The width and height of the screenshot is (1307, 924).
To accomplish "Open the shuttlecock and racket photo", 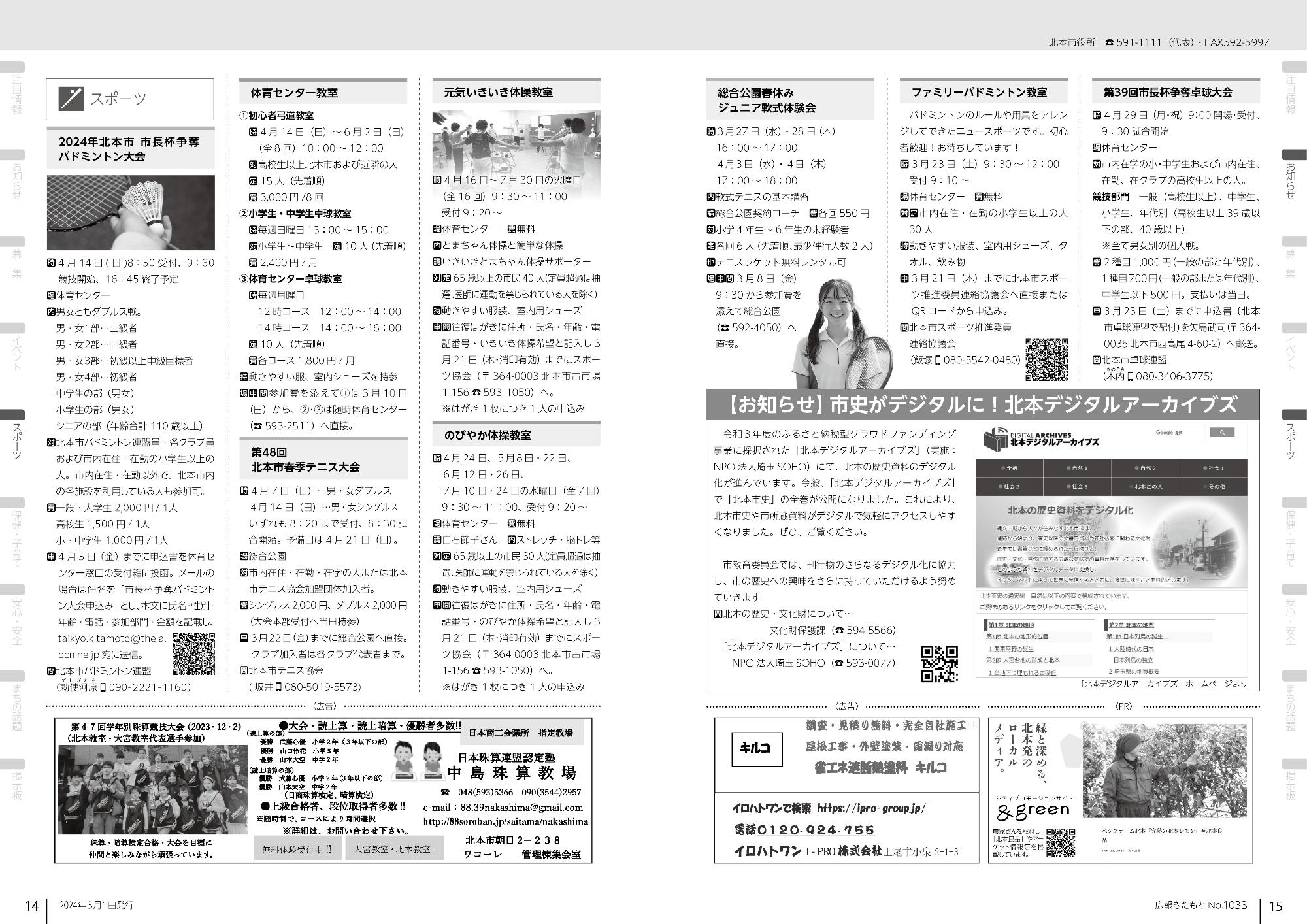I will pos(131,212).
